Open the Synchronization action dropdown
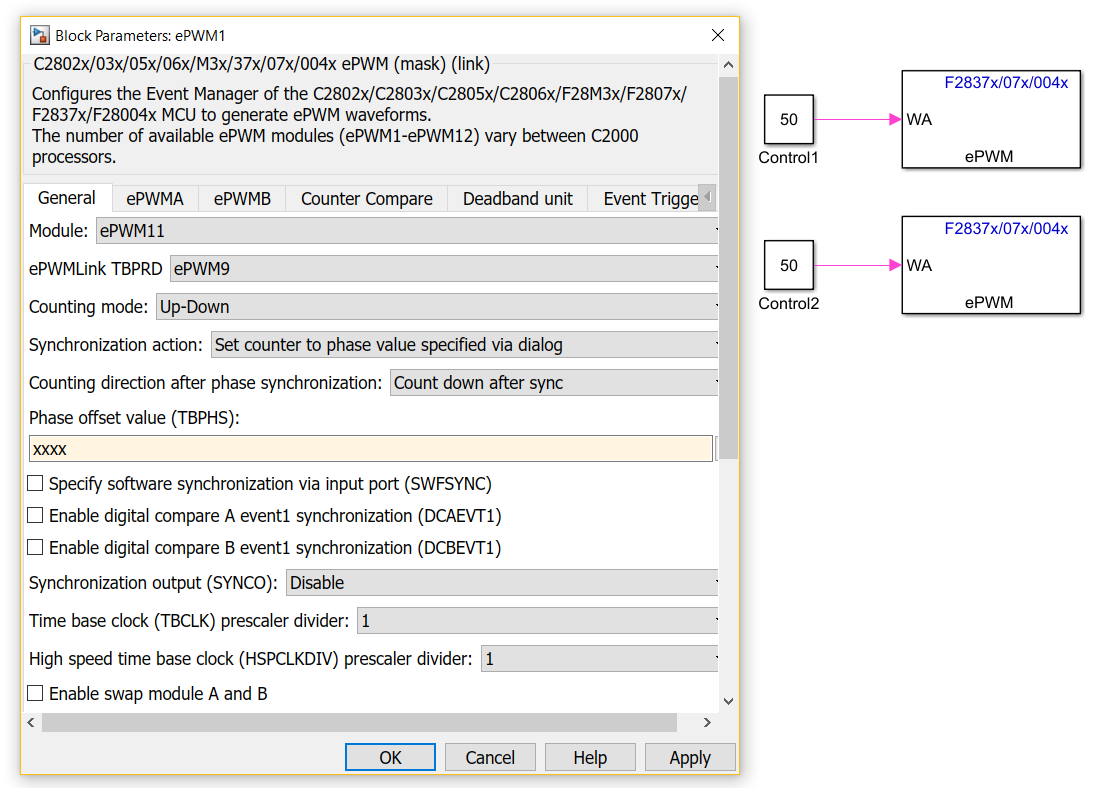Viewport: 1115px width, 788px height. (464, 345)
